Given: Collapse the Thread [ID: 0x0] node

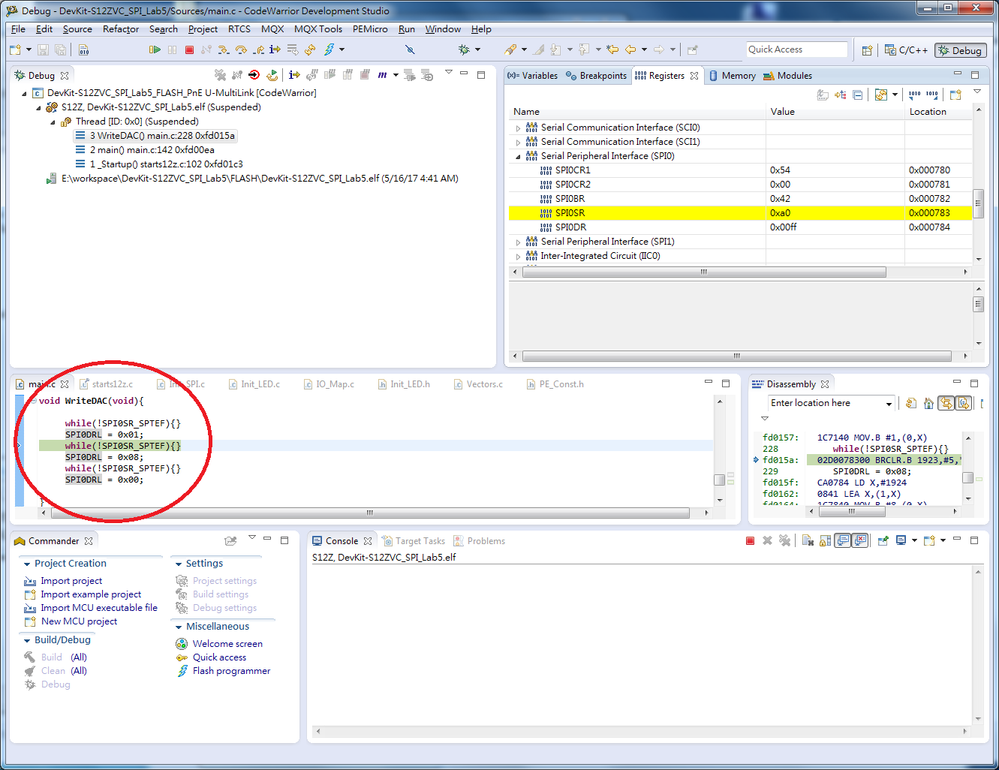Looking at the screenshot, I should [53, 122].
